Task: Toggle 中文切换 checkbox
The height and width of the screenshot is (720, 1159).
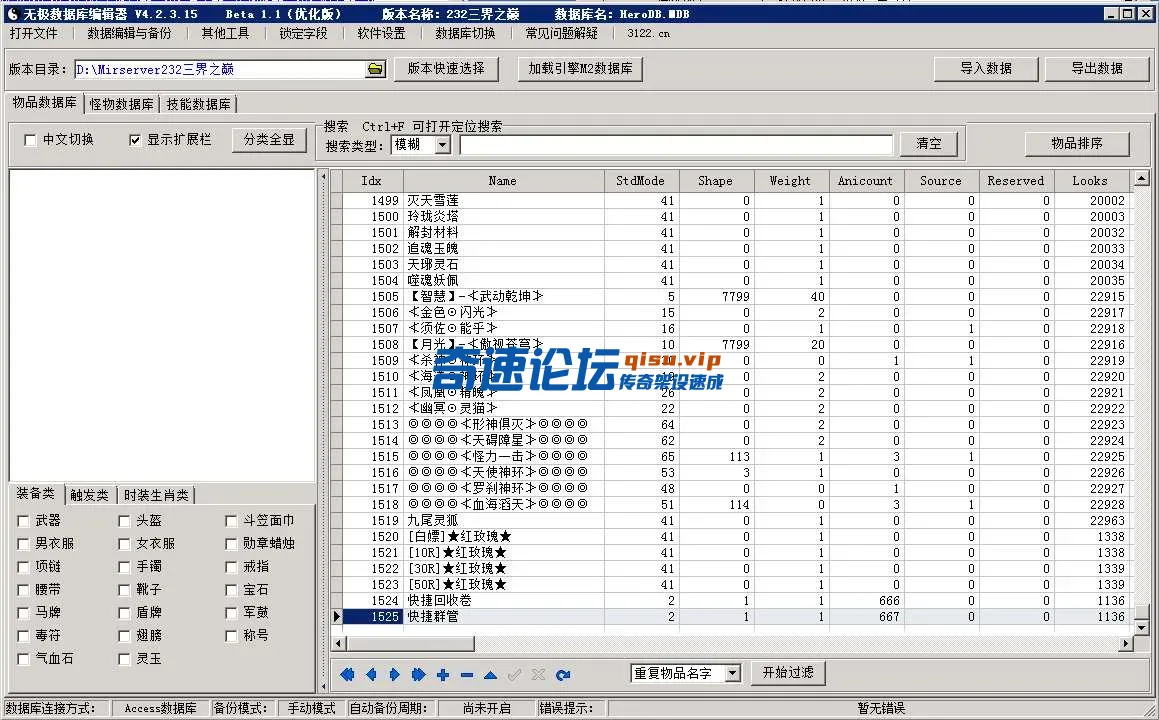Action: (x=30, y=140)
